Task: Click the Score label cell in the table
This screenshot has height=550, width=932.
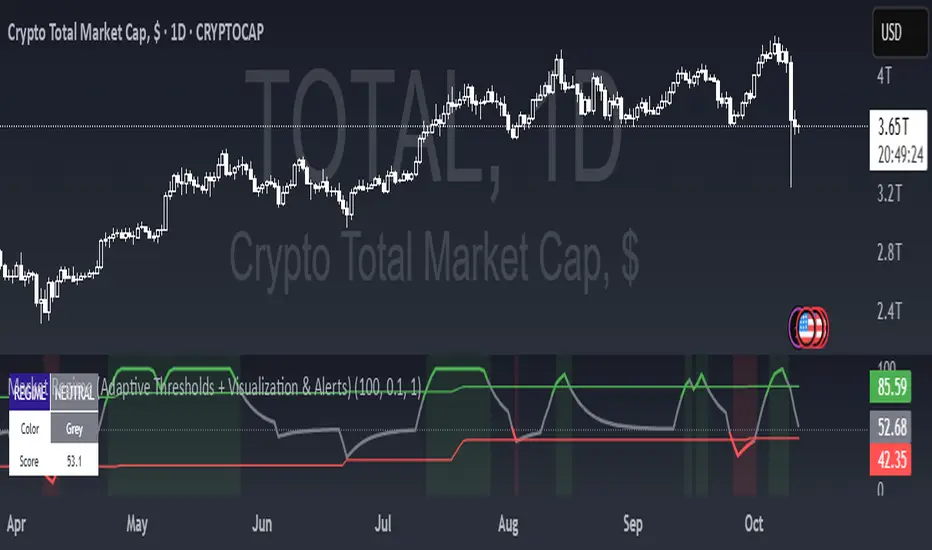Action: click(30, 461)
